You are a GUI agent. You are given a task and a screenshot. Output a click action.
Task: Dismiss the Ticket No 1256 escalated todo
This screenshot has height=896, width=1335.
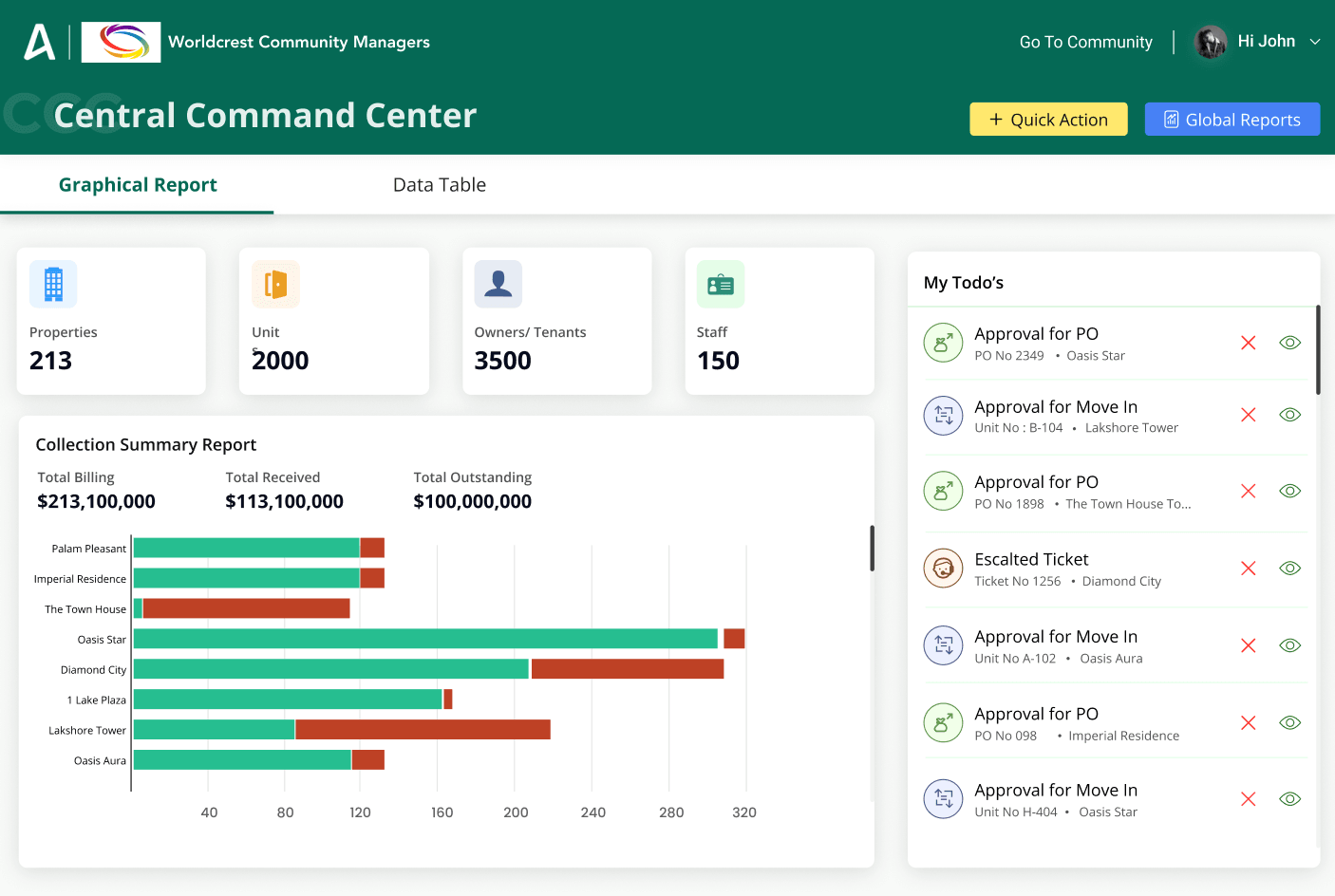[1249, 569]
